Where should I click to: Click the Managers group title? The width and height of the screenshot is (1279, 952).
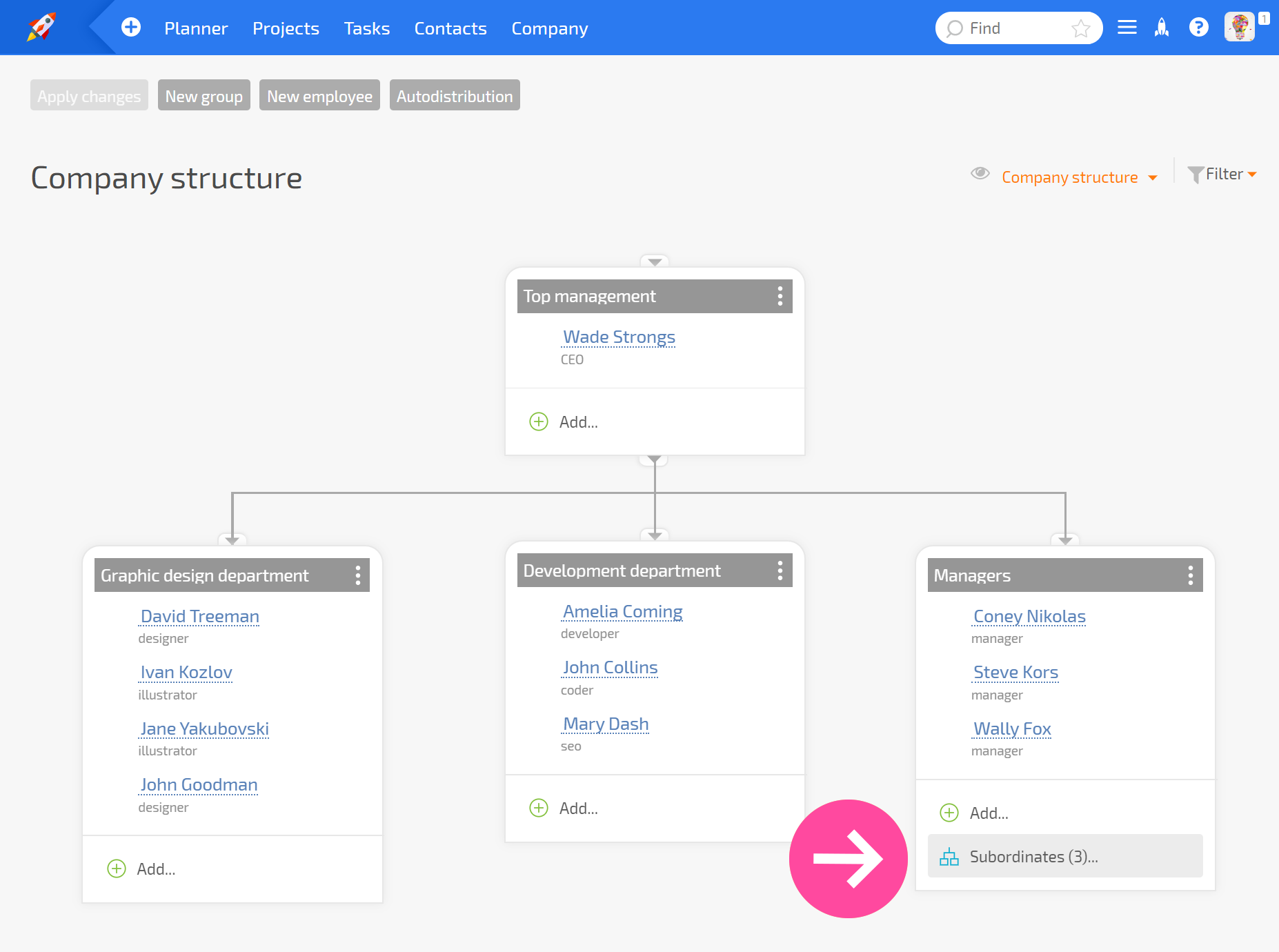coord(972,575)
